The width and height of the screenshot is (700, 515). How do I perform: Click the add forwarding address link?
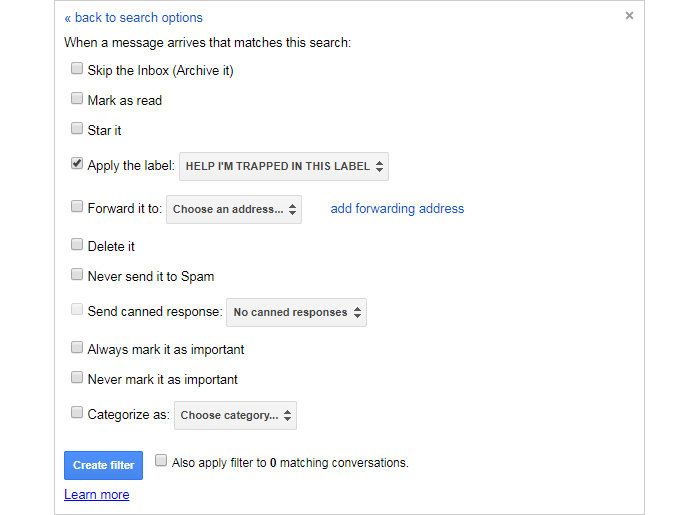(x=397, y=208)
